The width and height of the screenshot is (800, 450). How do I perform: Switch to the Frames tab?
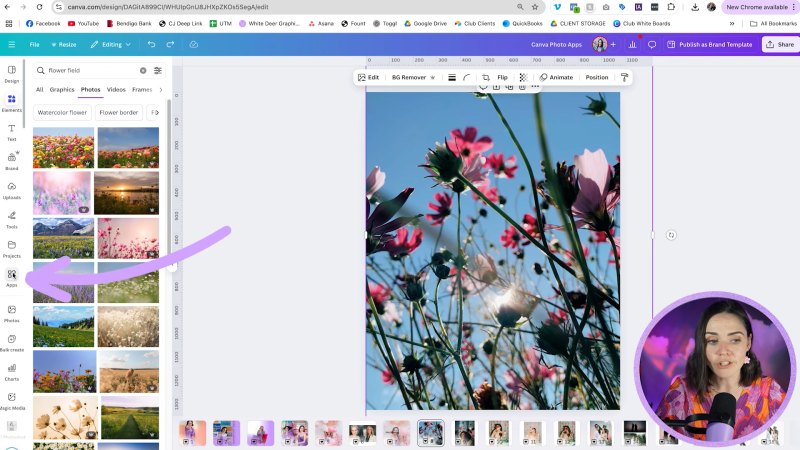pos(142,90)
